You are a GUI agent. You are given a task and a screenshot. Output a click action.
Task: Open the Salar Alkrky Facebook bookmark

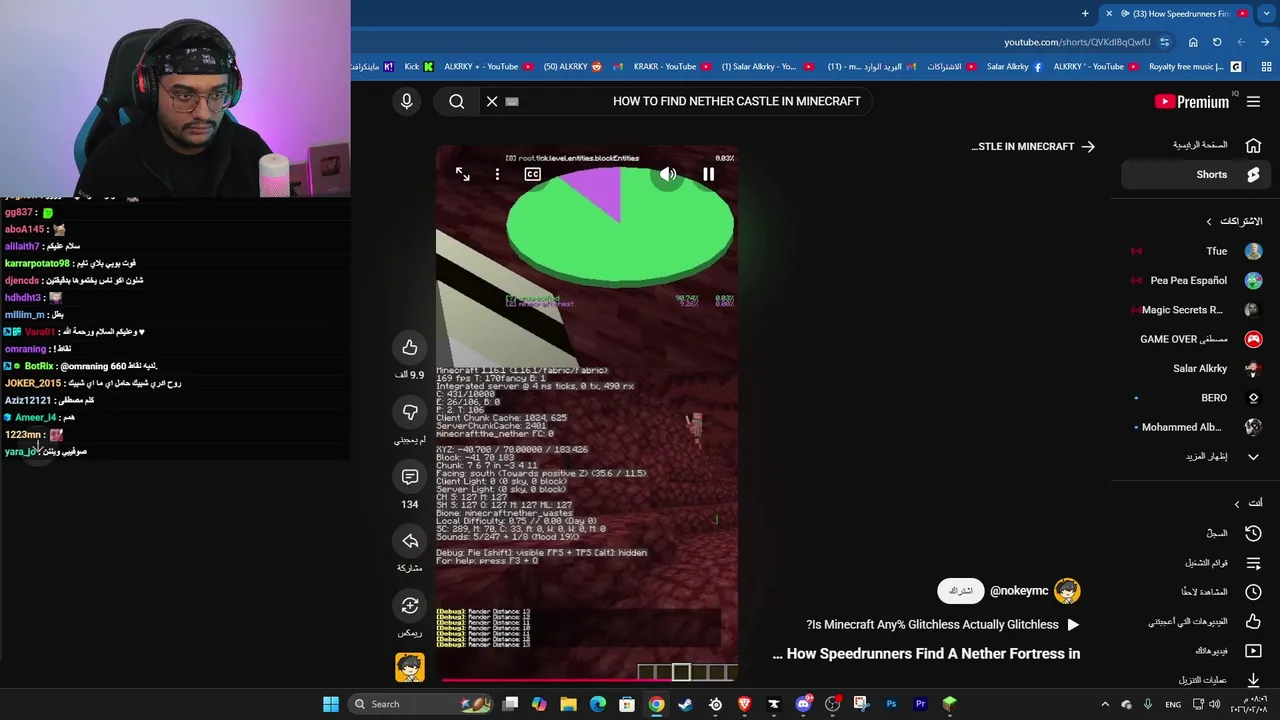(x=1014, y=67)
